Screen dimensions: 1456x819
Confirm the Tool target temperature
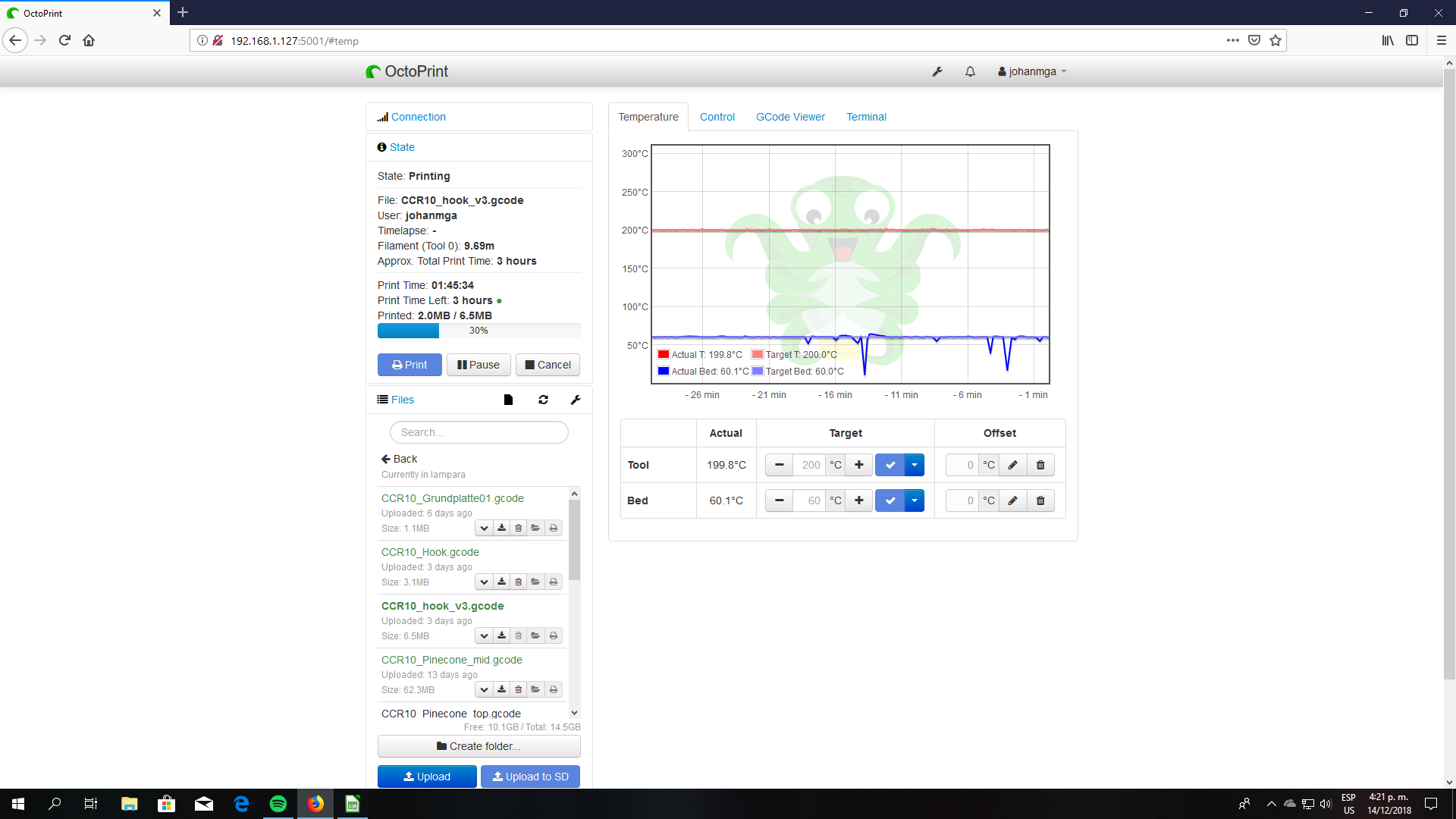tap(890, 465)
